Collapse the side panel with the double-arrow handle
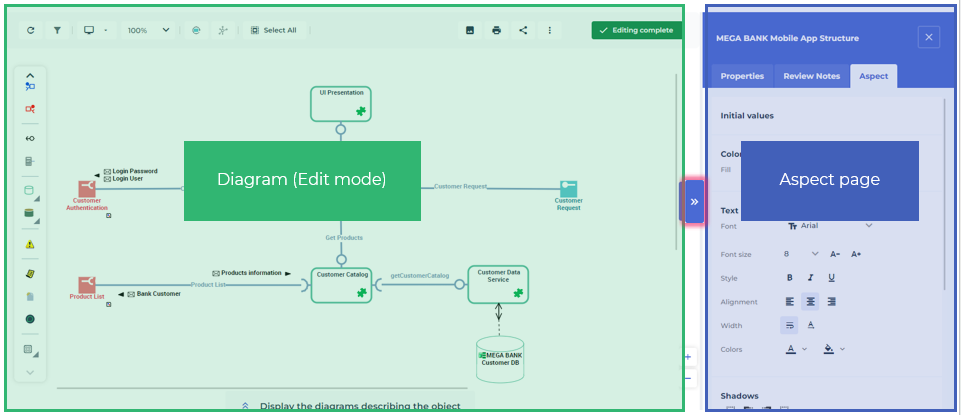This screenshot has height=415, width=961. pyautogui.click(x=694, y=201)
